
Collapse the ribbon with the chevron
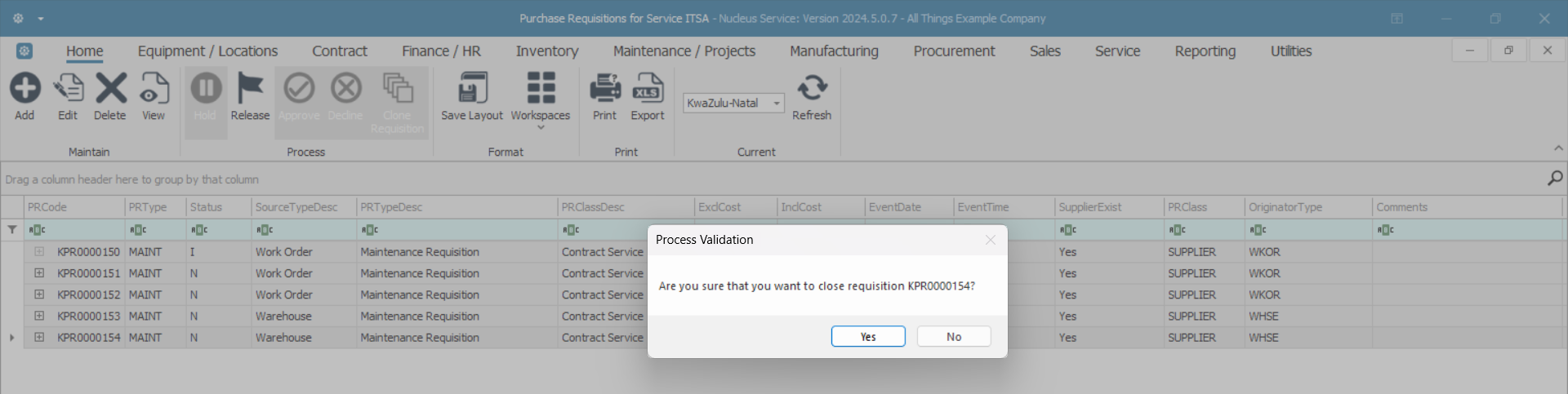1558,148
